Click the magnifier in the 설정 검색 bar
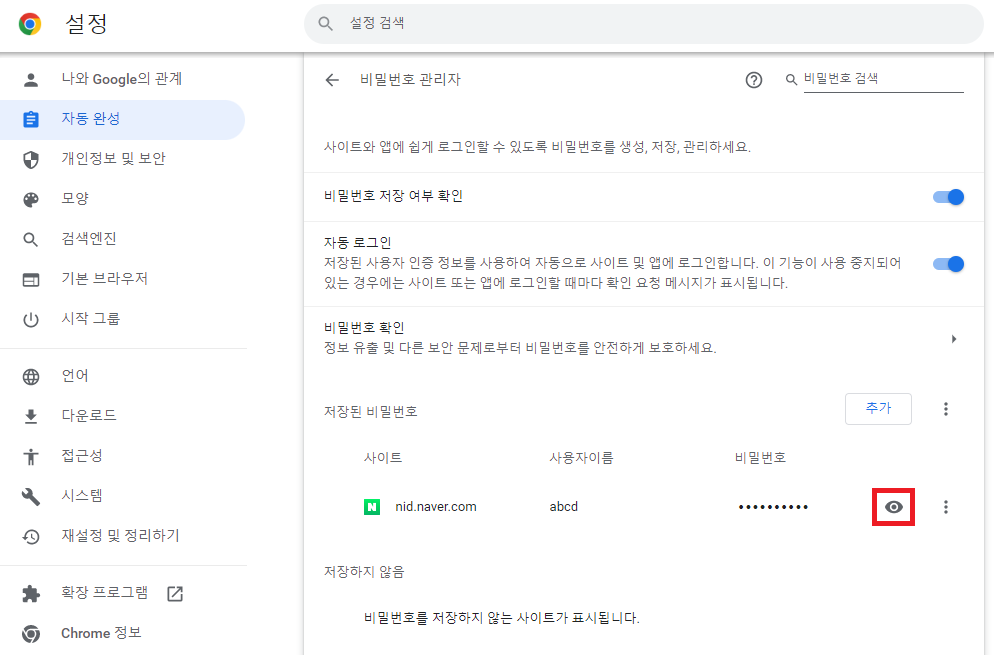994x655 pixels. [x=325, y=24]
